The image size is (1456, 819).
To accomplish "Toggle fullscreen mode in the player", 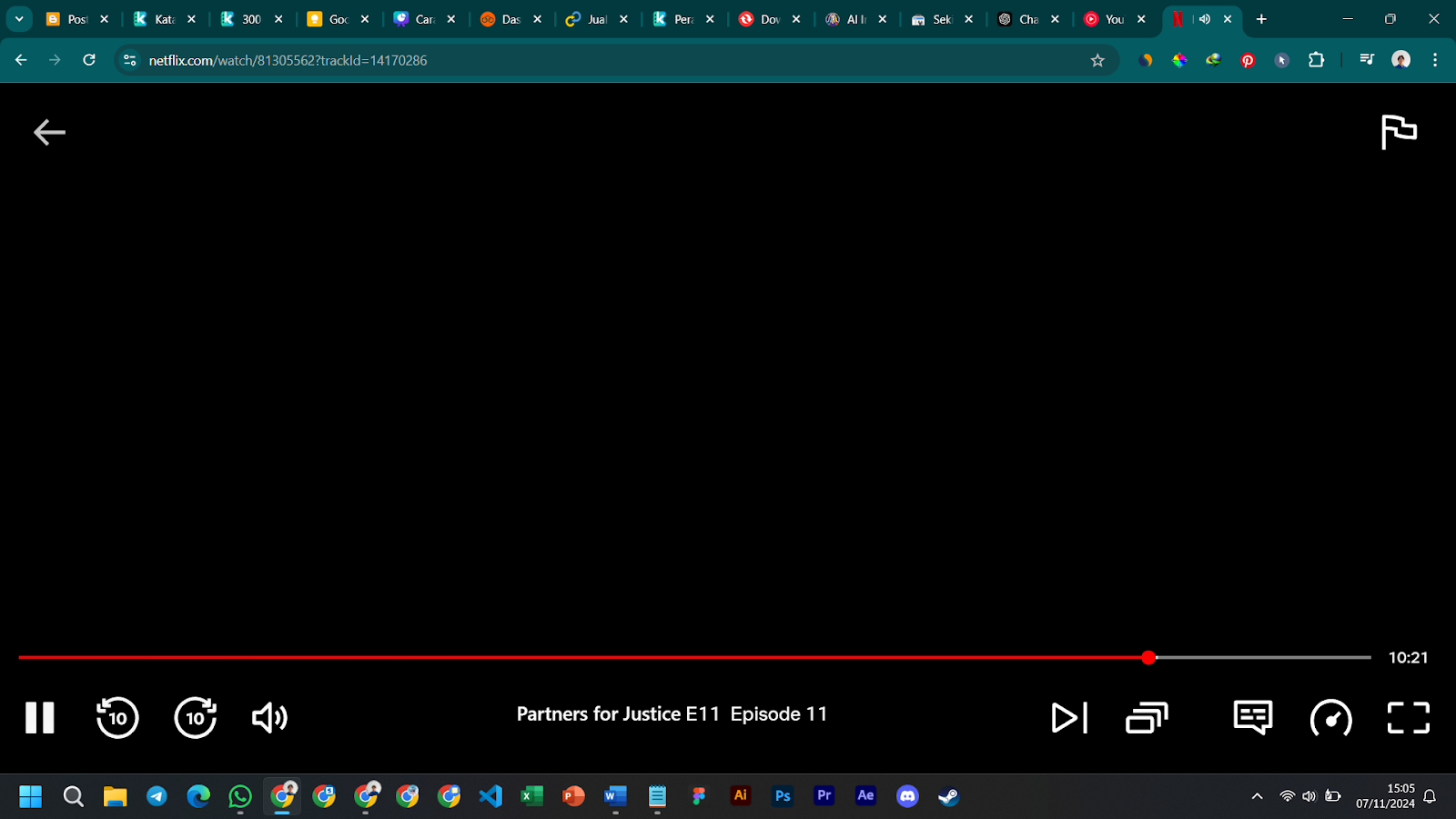I will point(1409,718).
